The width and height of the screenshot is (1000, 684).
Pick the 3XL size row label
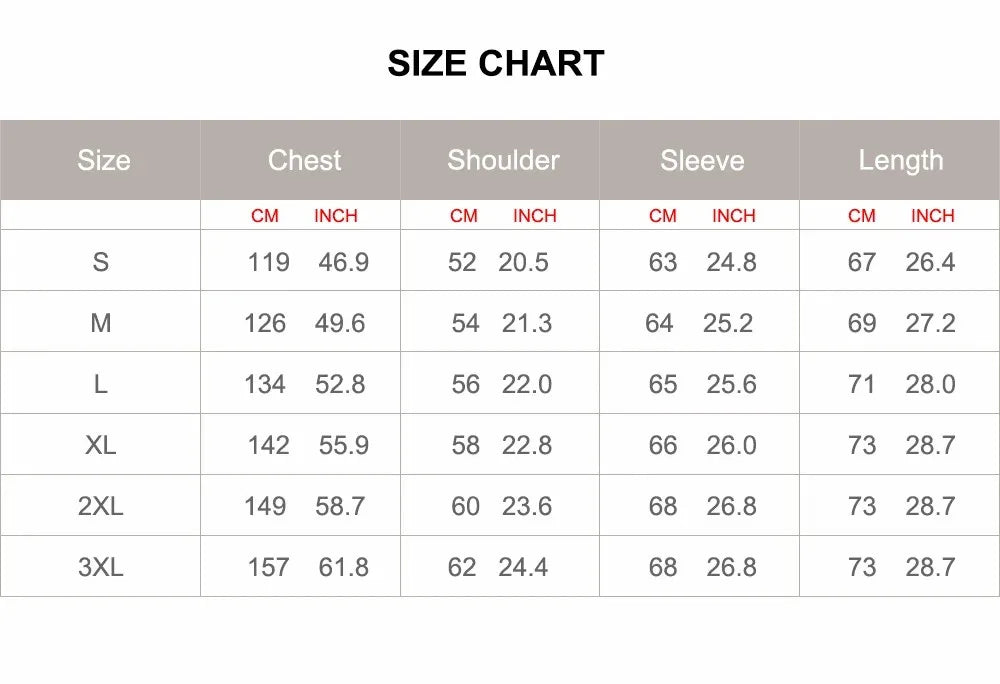tap(100, 567)
